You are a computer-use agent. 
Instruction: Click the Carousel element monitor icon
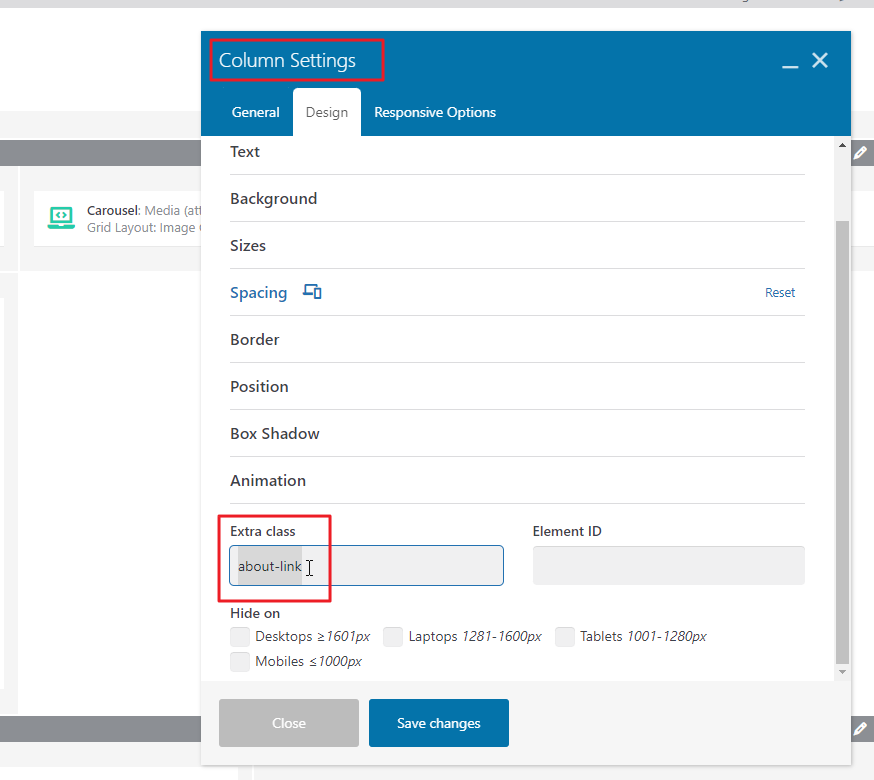[61, 218]
